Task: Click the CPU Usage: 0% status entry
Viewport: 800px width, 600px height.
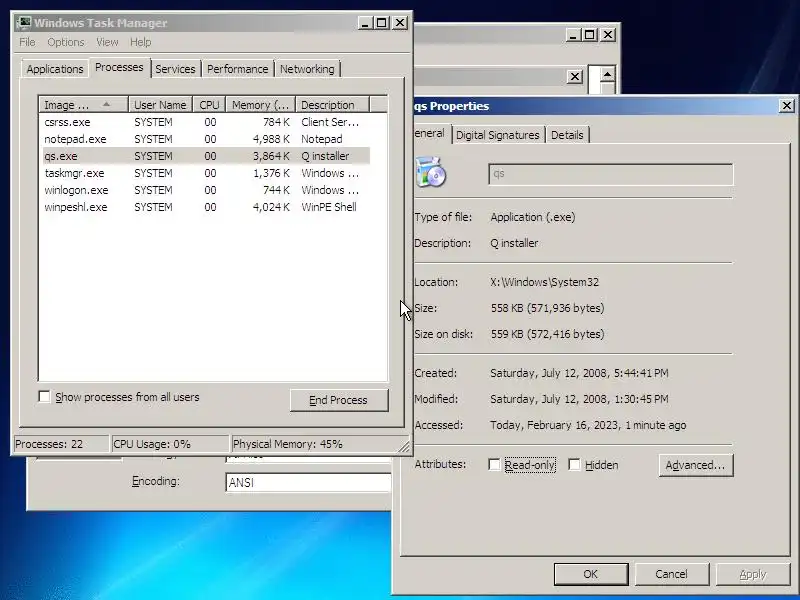Action: coord(170,444)
